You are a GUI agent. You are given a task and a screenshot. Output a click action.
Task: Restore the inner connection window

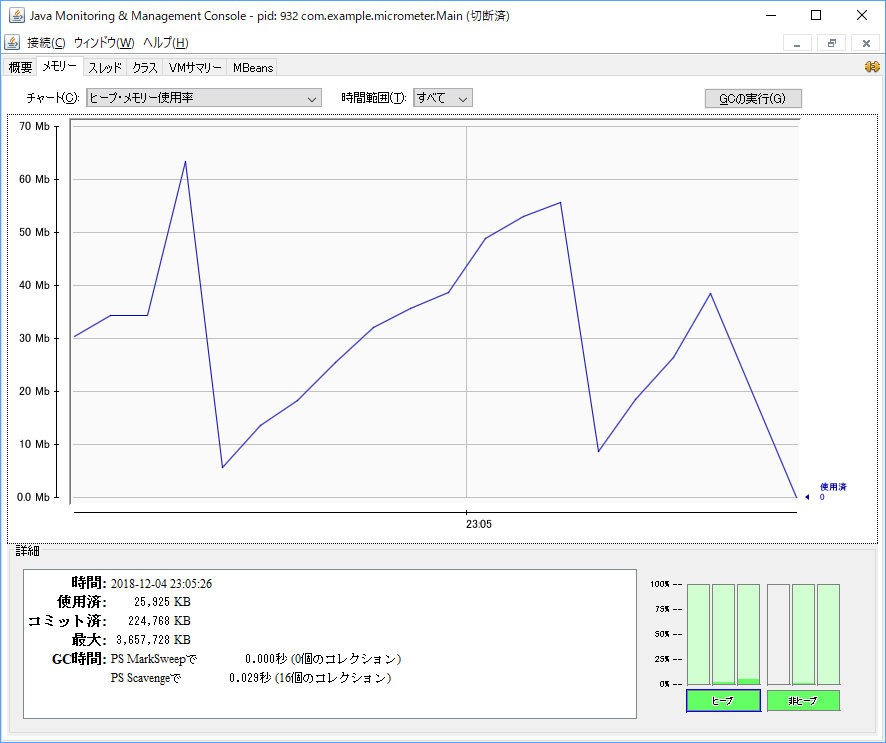[831, 43]
